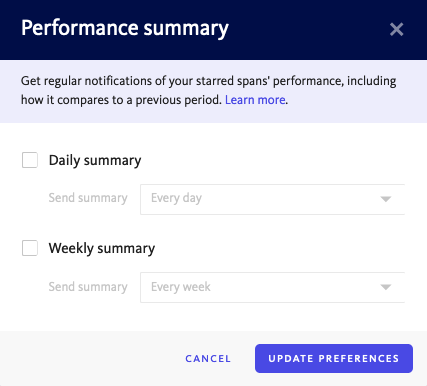Click the arrow icon in Every week dropdown

(x=386, y=287)
